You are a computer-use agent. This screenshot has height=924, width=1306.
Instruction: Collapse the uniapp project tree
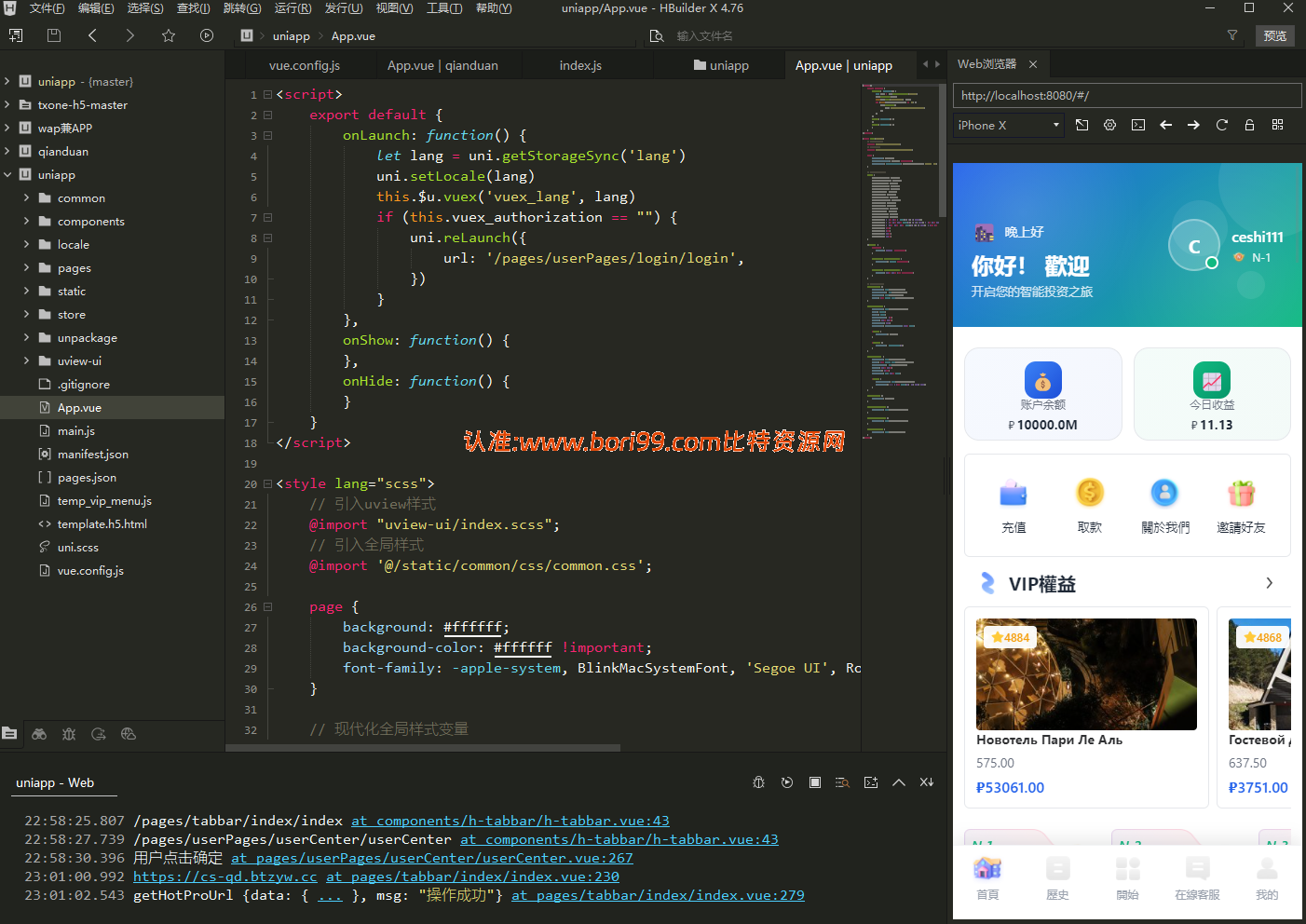(x=7, y=174)
